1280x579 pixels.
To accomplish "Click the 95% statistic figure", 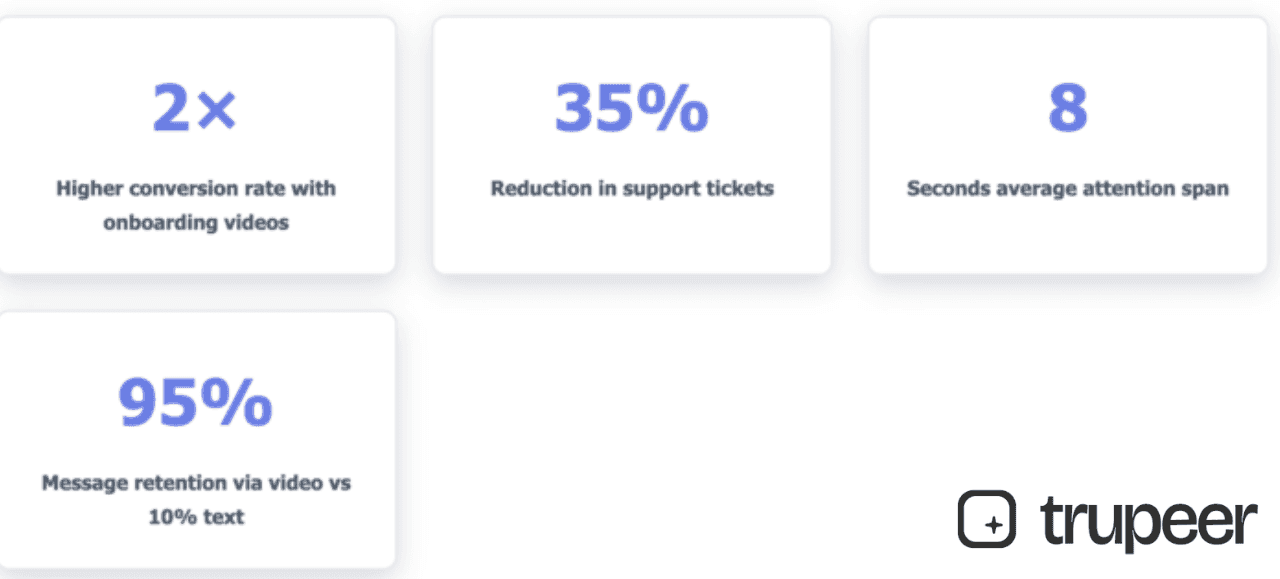I will (x=195, y=402).
